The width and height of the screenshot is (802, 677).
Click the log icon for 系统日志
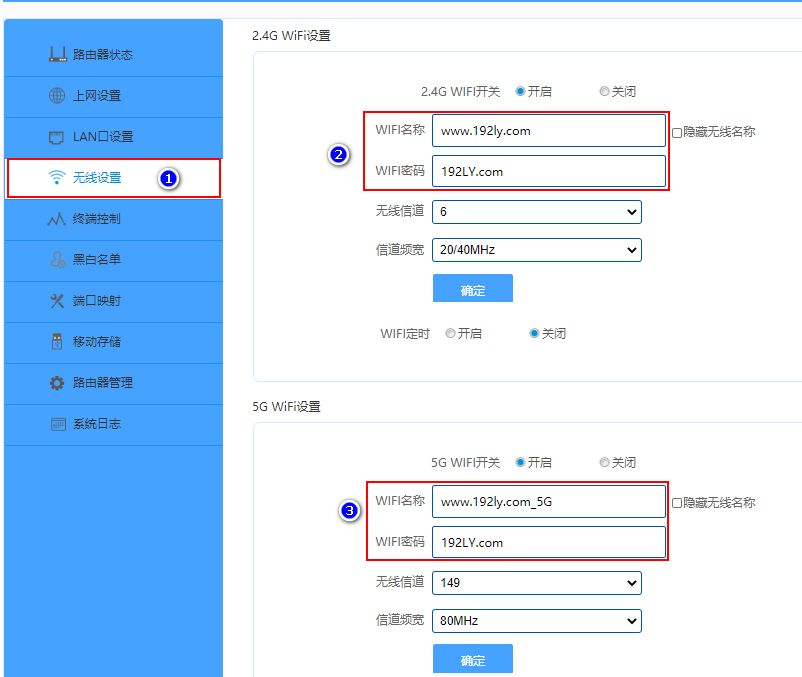(58, 424)
